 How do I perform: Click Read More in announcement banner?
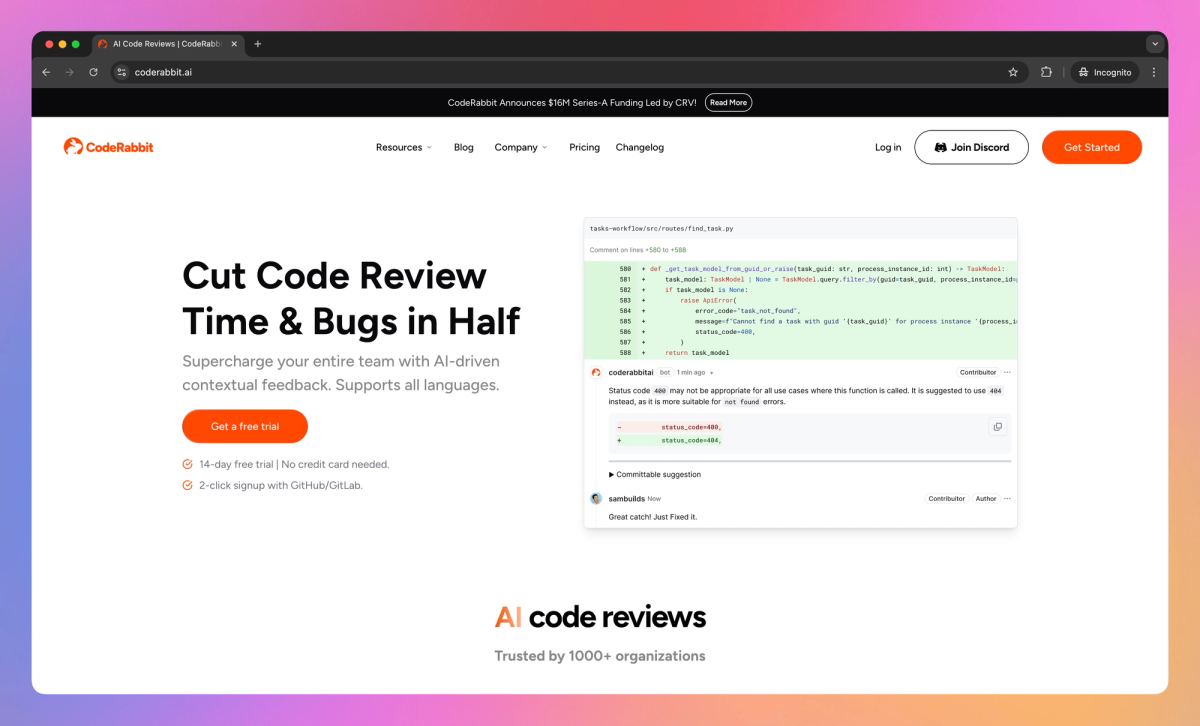coord(728,102)
